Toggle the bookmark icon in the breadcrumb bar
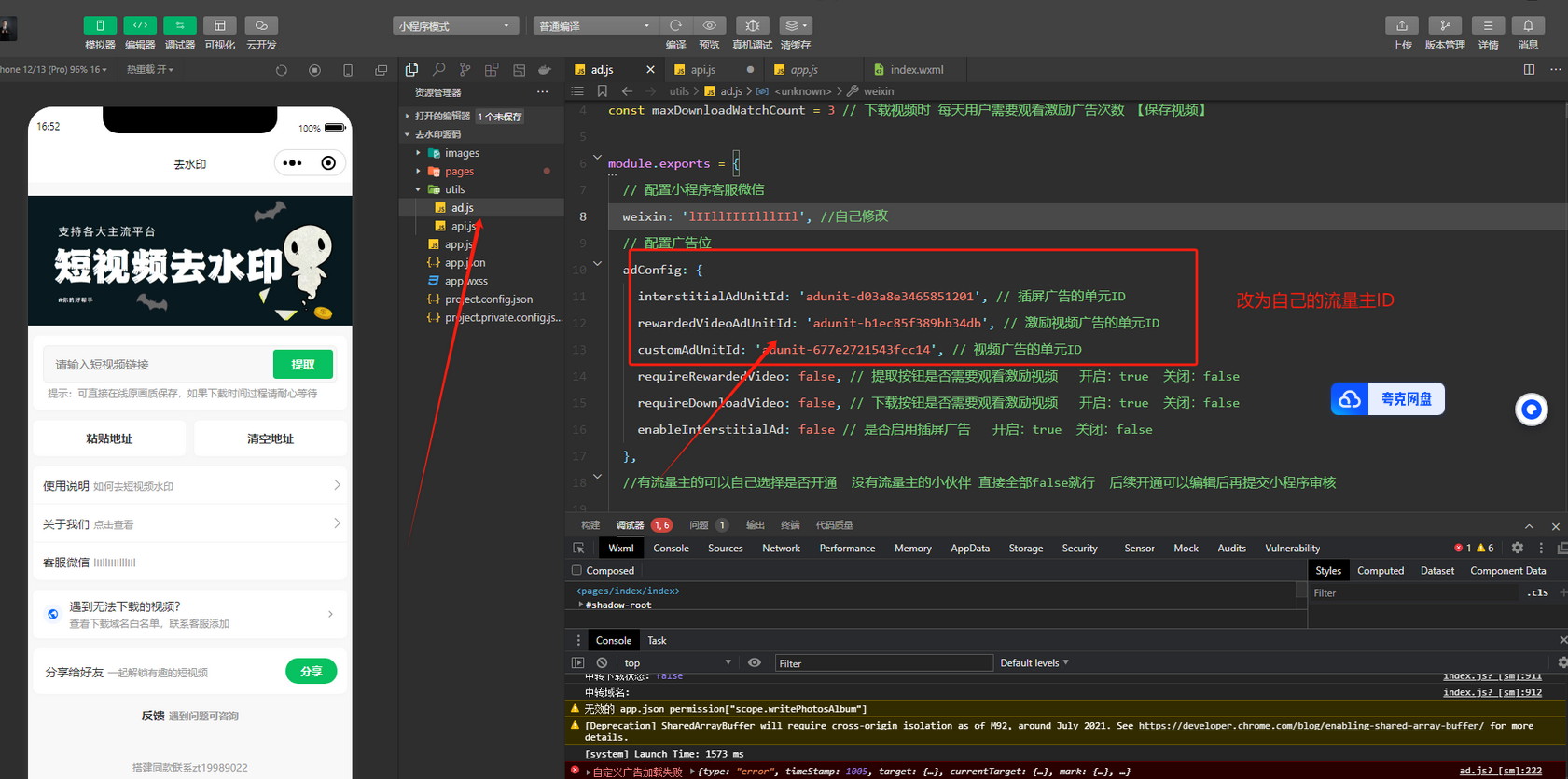Image resolution: width=1568 pixels, height=779 pixels. 603,91
